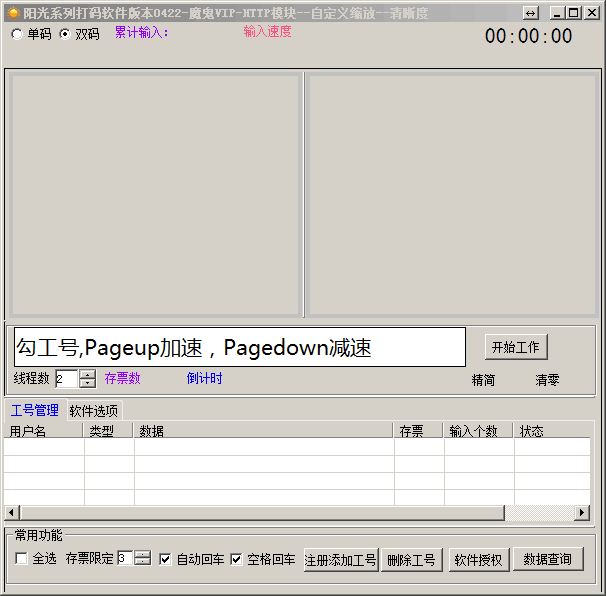This screenshot has width=606, height=596.
Task: Click the 类型 column header
Action: (x=108, y=431)
